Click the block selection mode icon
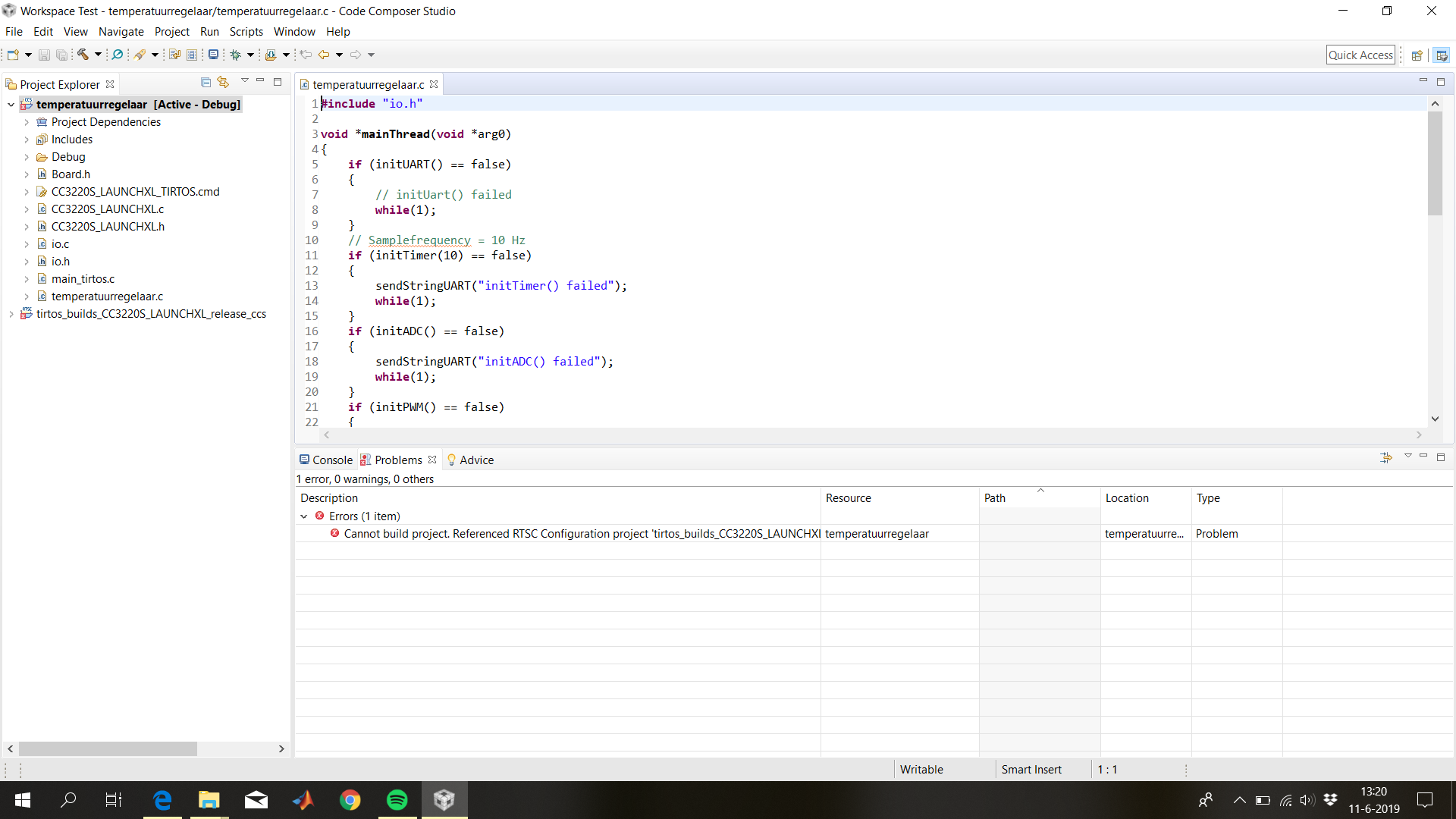The height and width of the screenshot is (819, 1456). [x=192, y=55]
